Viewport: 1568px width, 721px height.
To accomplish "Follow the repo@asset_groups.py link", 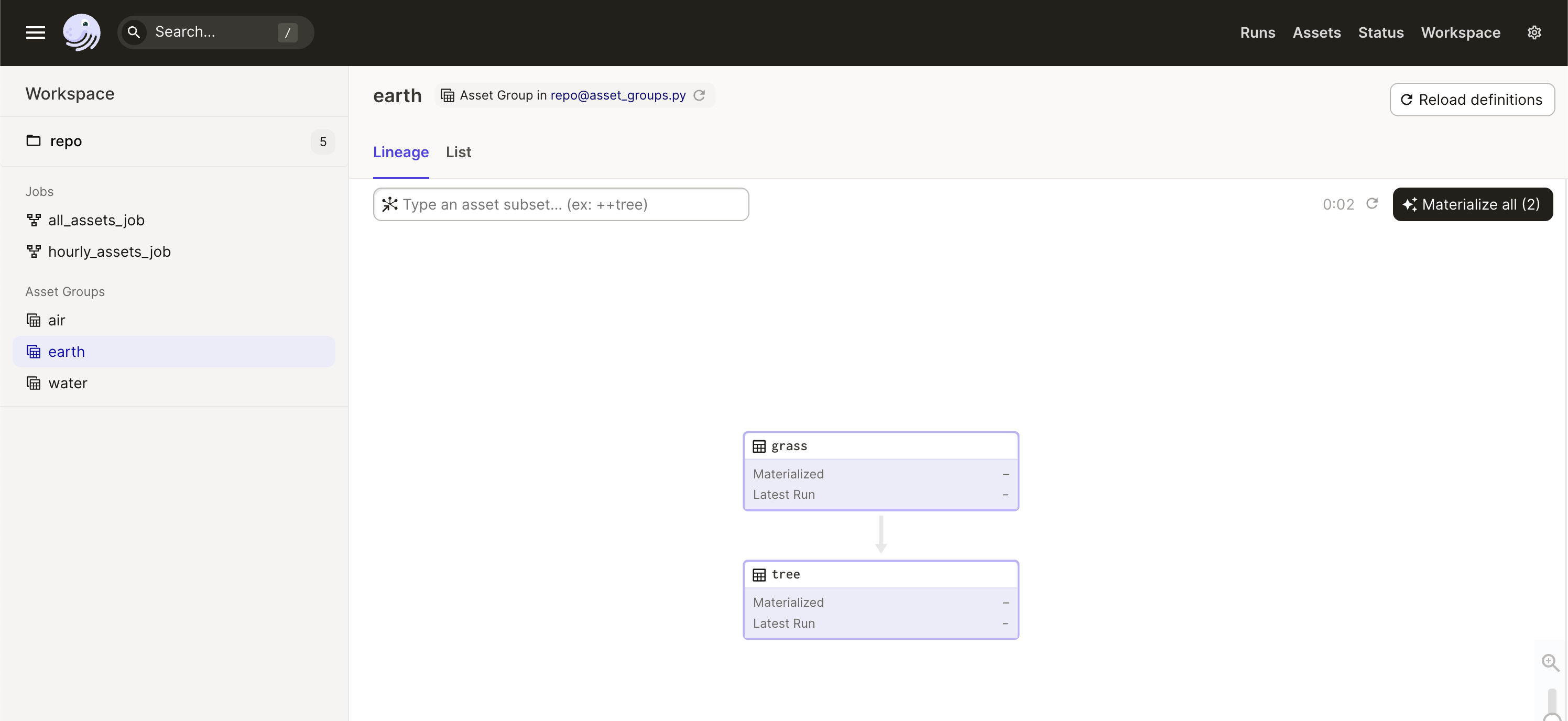I will click(x=618, y=95).
